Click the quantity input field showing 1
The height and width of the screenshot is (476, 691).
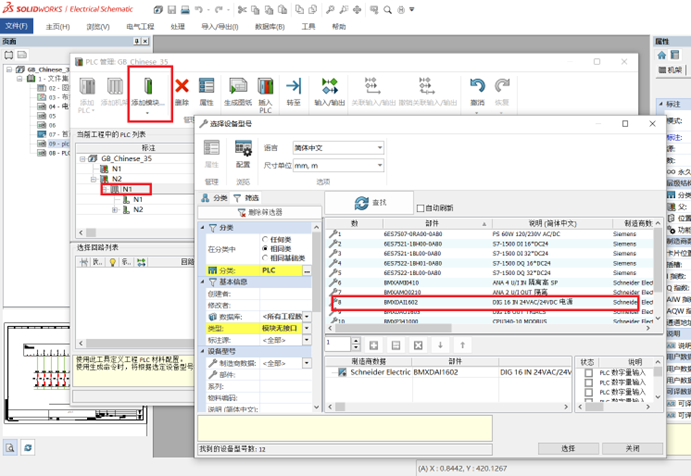(x=338, y=344)
